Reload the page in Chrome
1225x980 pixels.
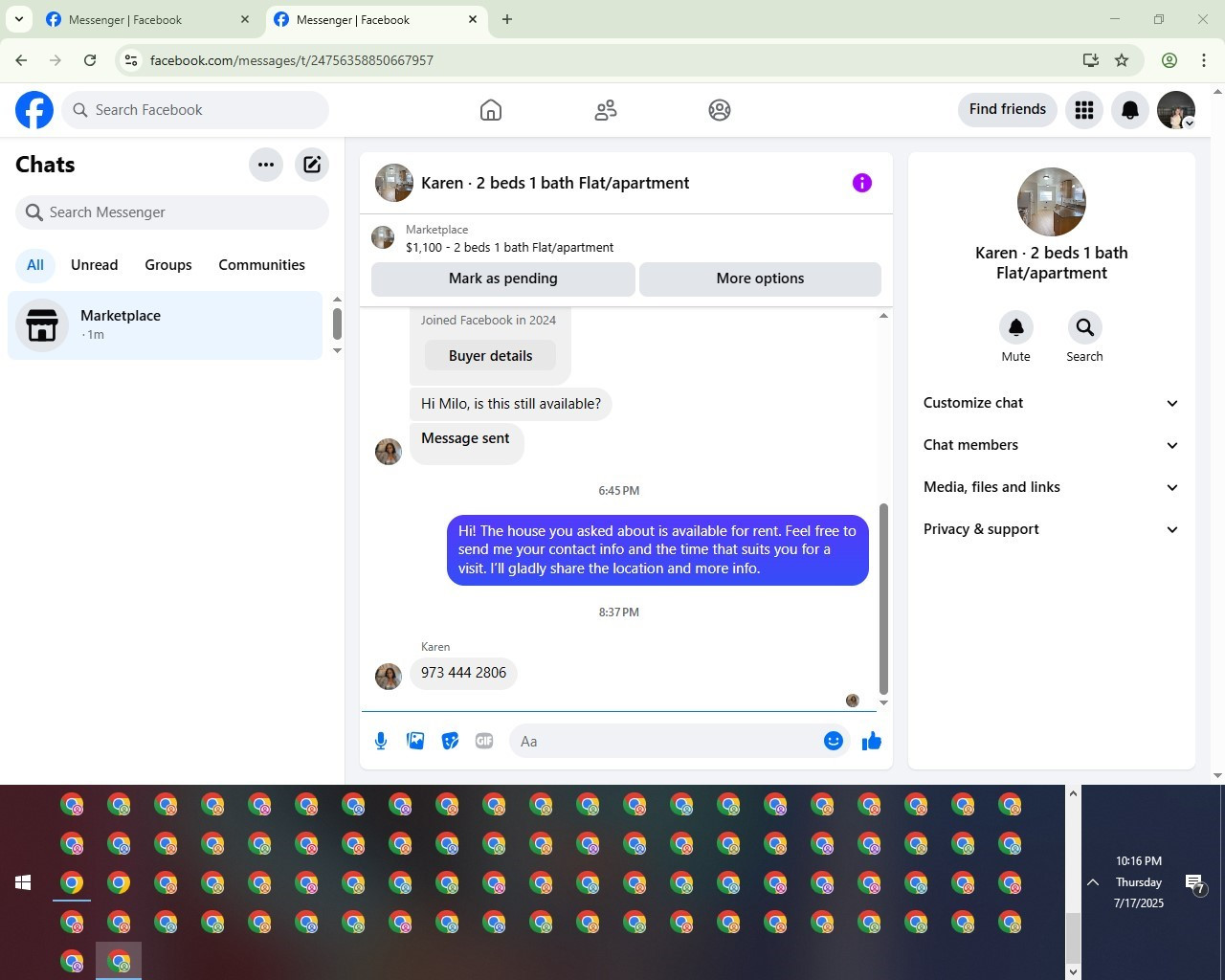click(x=90, y=60)
